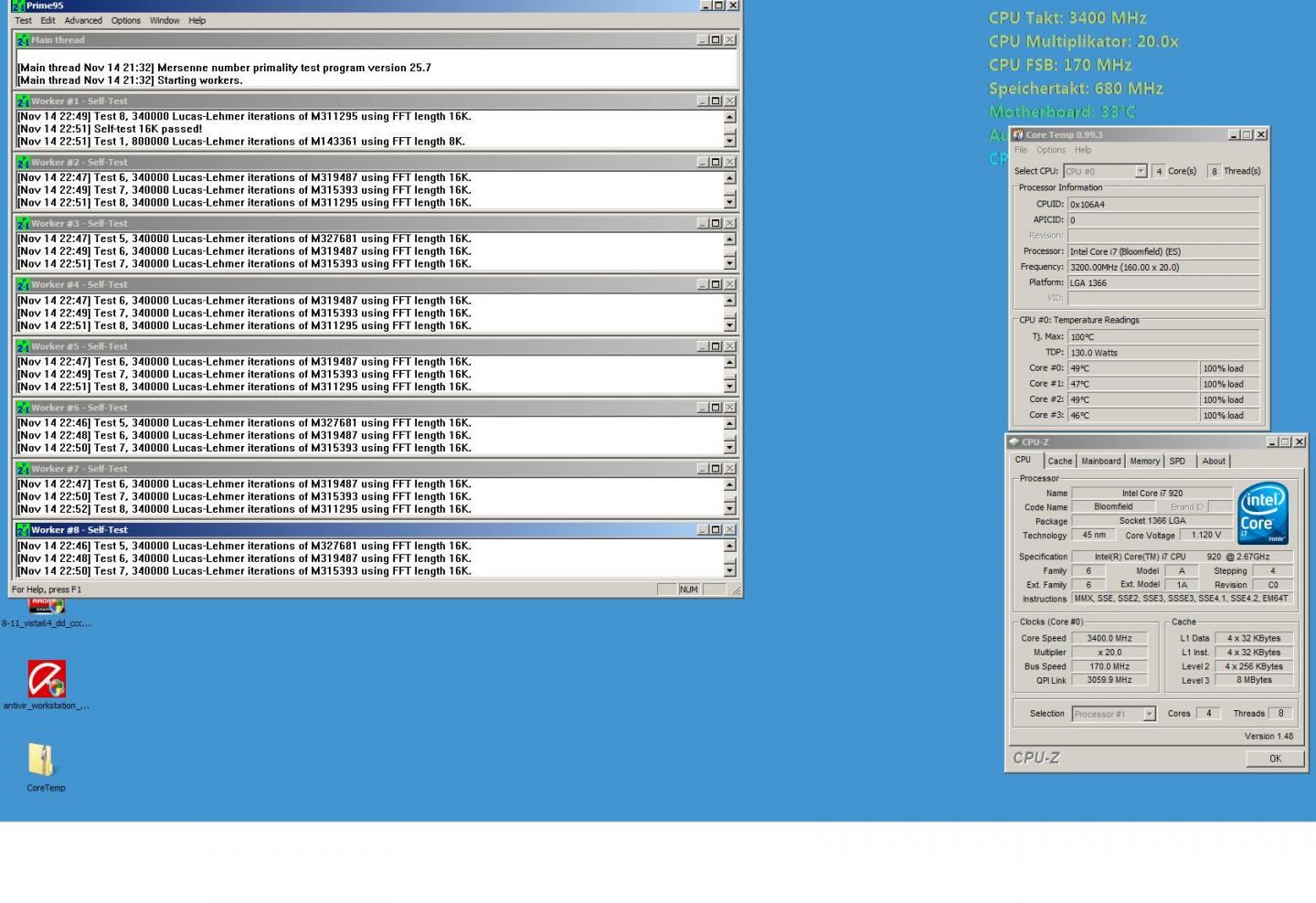This screenshot has height=903, width=1316.
Task: Click the NUM indicator in Prime95 status bar
Action: [x=688, y=590]
